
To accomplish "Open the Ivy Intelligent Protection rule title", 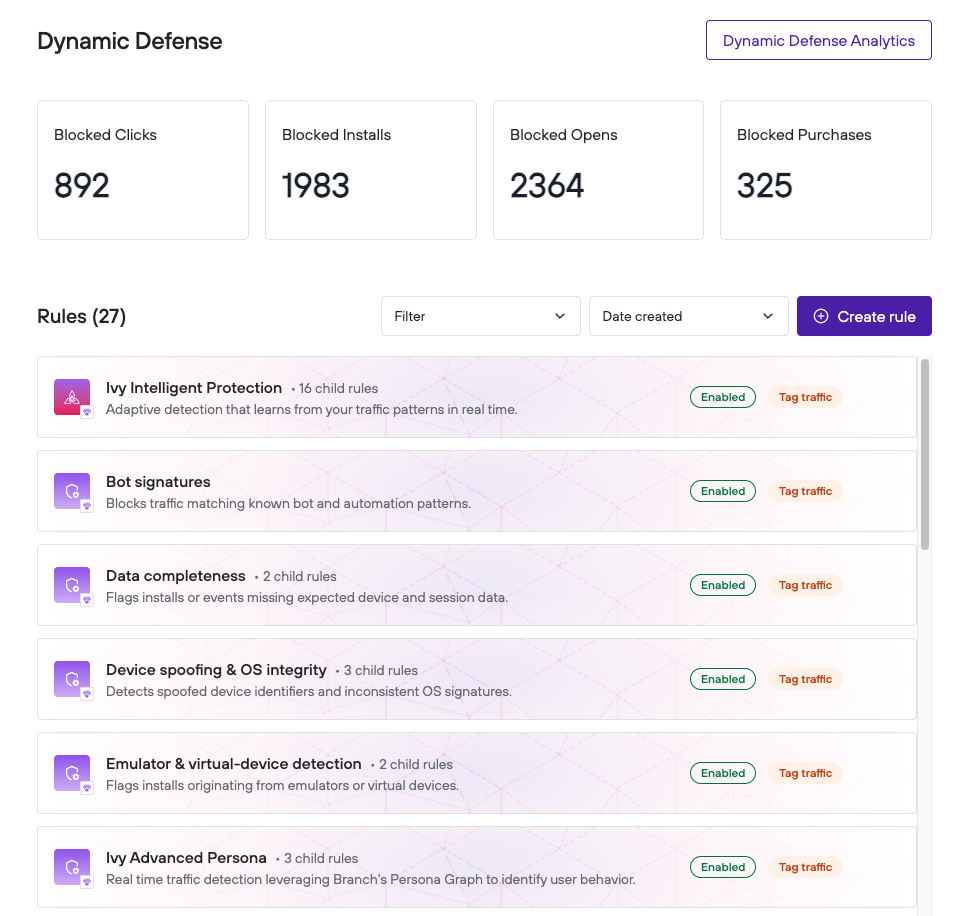I will (193, 388).
